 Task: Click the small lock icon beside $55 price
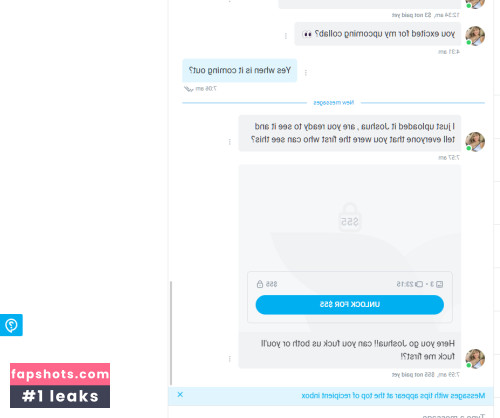pyautogui.click(x=260, y=284)
